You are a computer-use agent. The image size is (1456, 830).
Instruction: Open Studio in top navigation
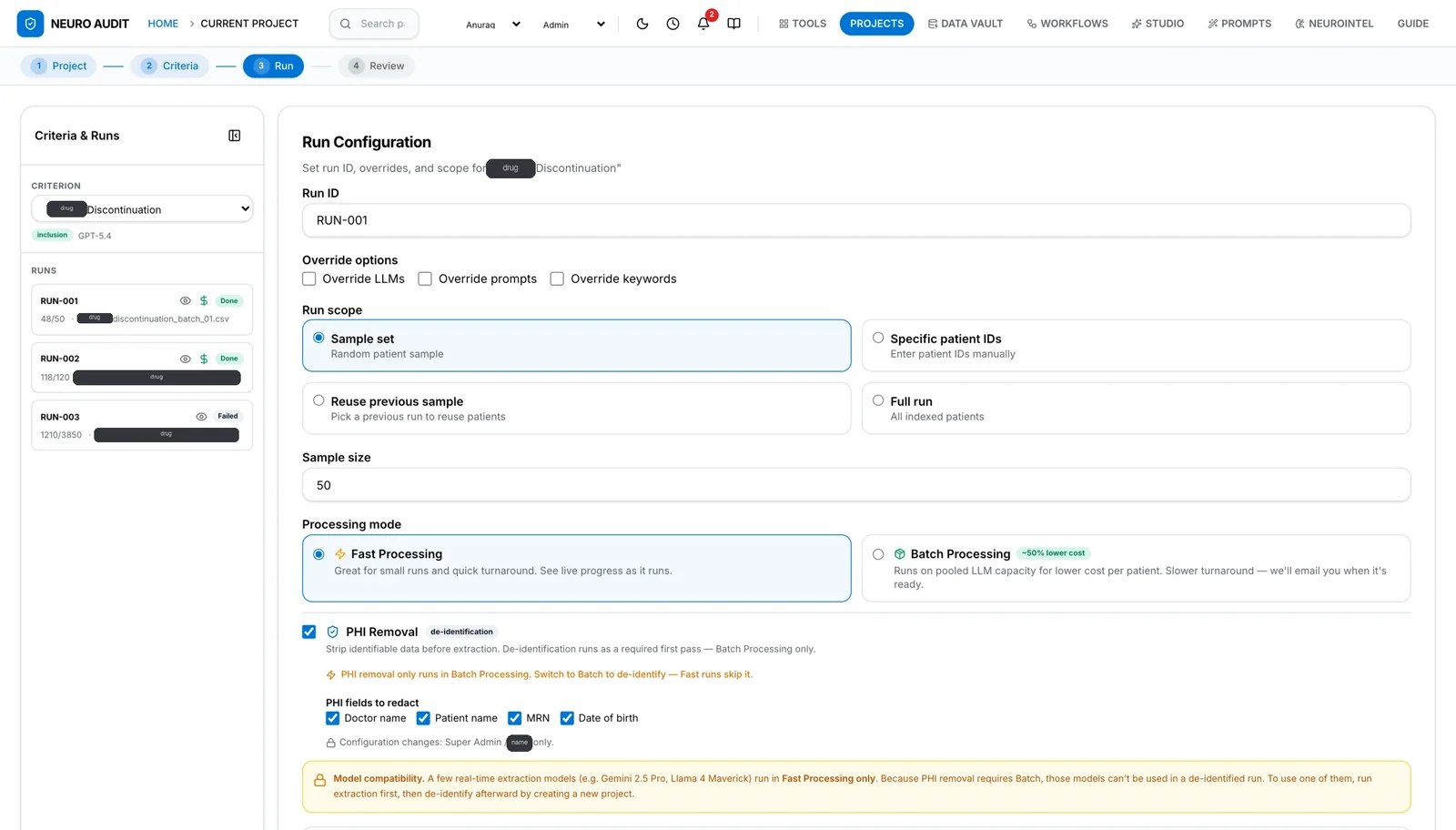[x=1158, y=24]
